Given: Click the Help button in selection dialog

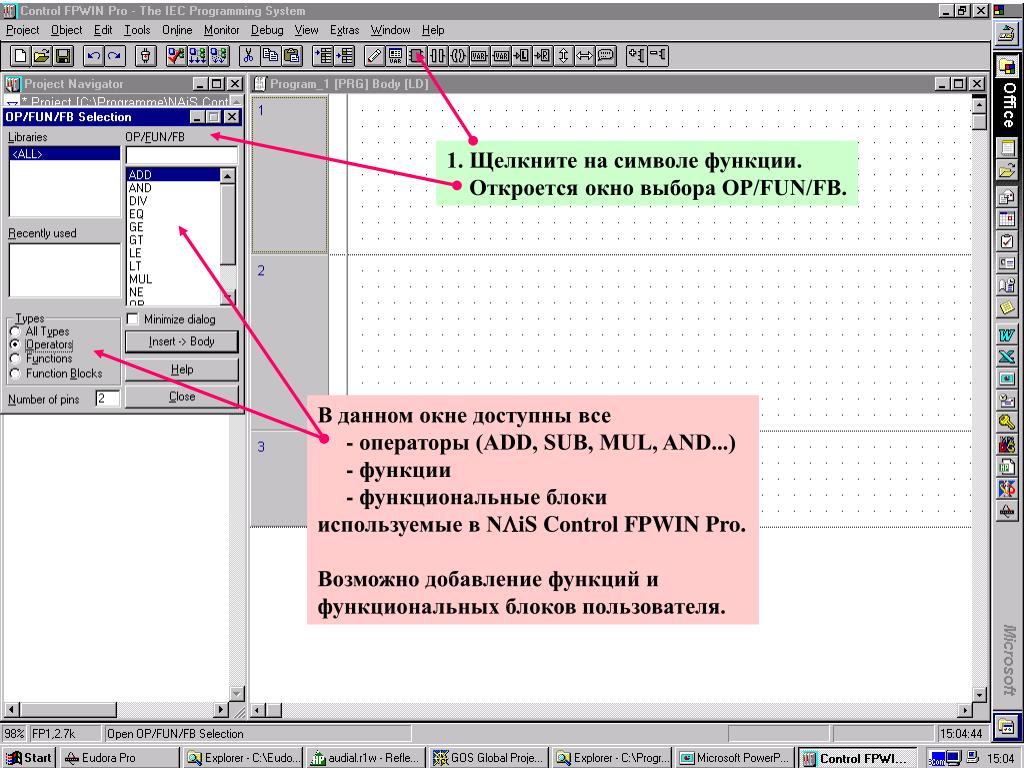Looking at the screenshot, I should coord(182,370).
